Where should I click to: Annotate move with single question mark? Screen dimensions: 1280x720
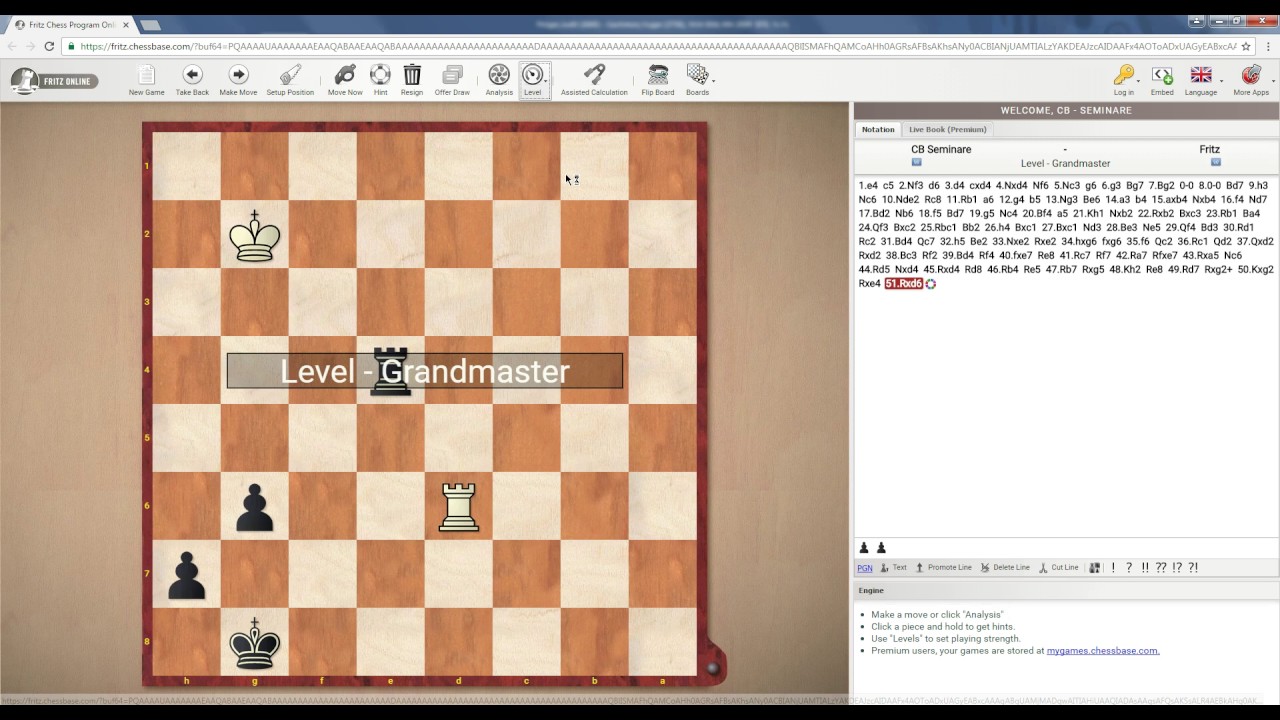1129,568
